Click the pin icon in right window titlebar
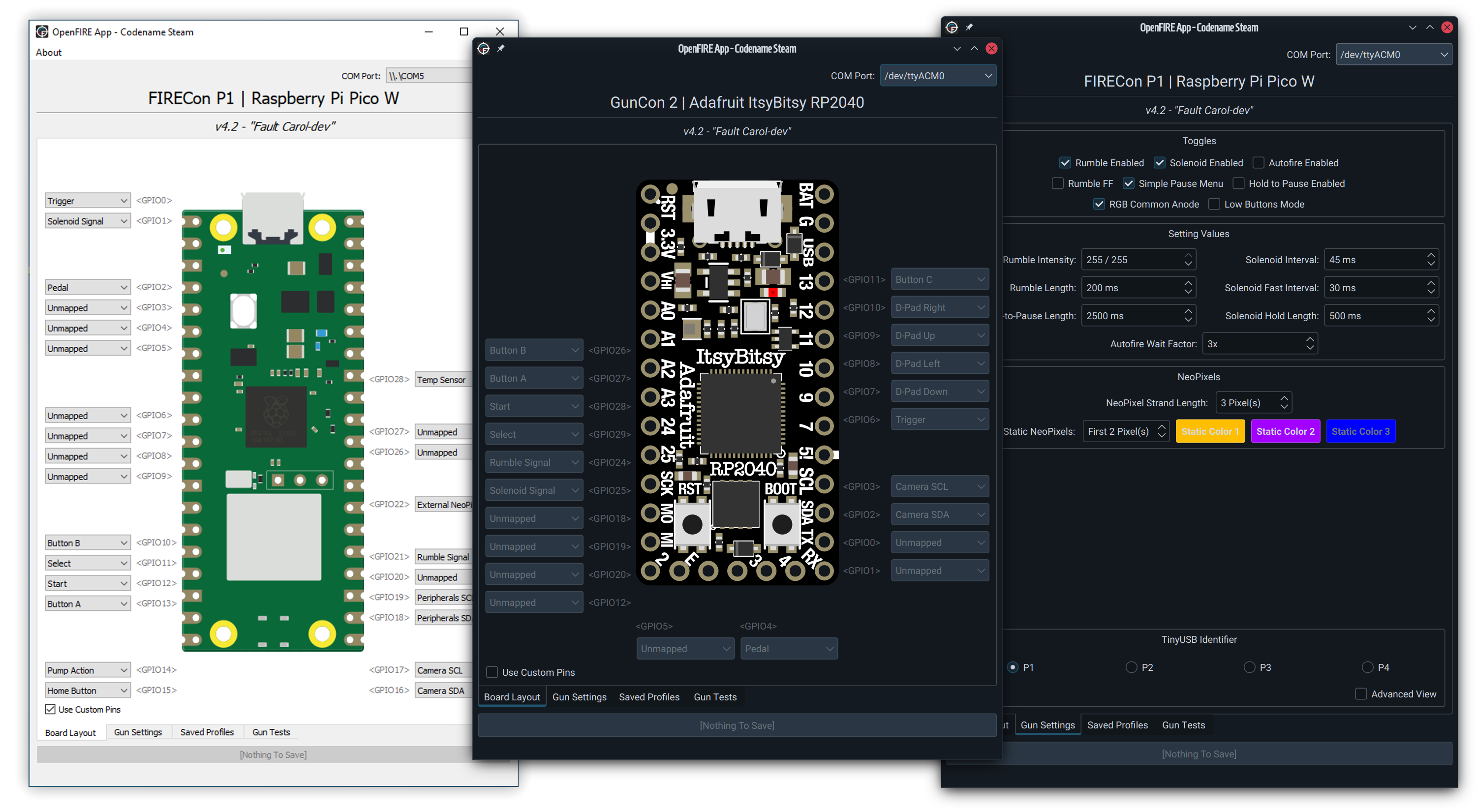This screenshot has height=812, width=1476. point(969,28)
